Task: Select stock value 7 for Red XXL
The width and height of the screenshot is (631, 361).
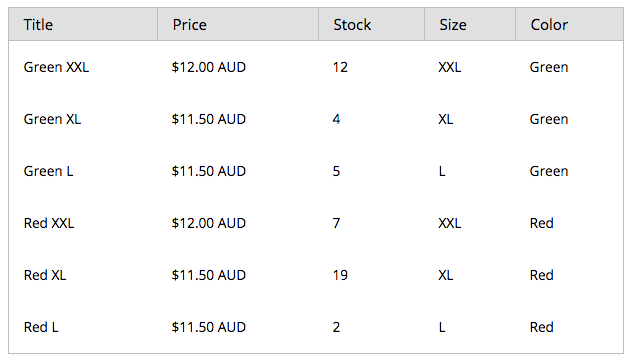Action: pos(336,223)
